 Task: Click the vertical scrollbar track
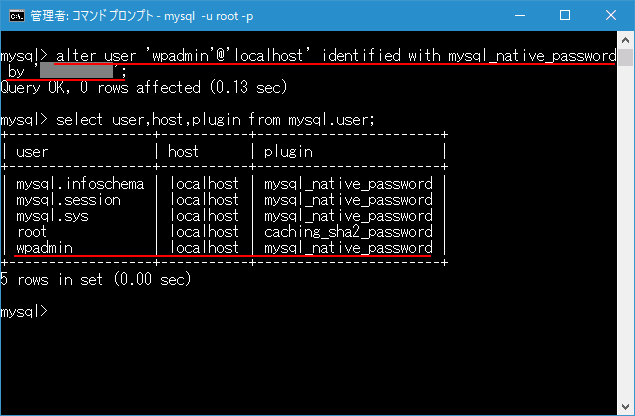point(624,220)
